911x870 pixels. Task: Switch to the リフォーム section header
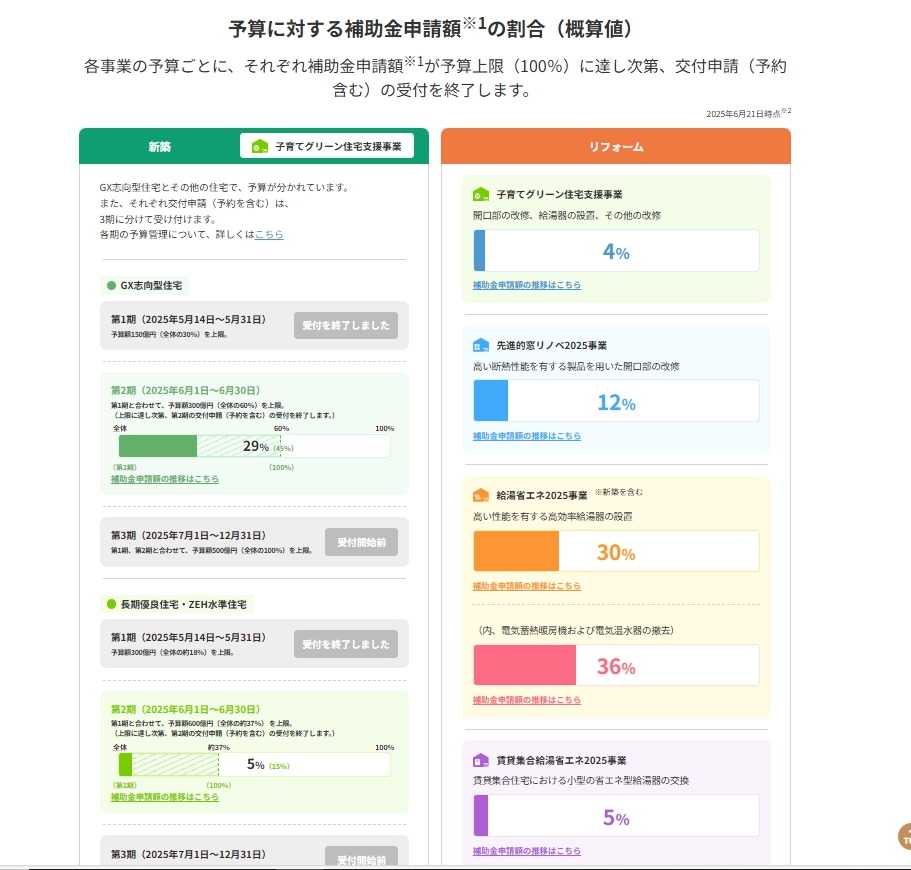pos(615,144)
